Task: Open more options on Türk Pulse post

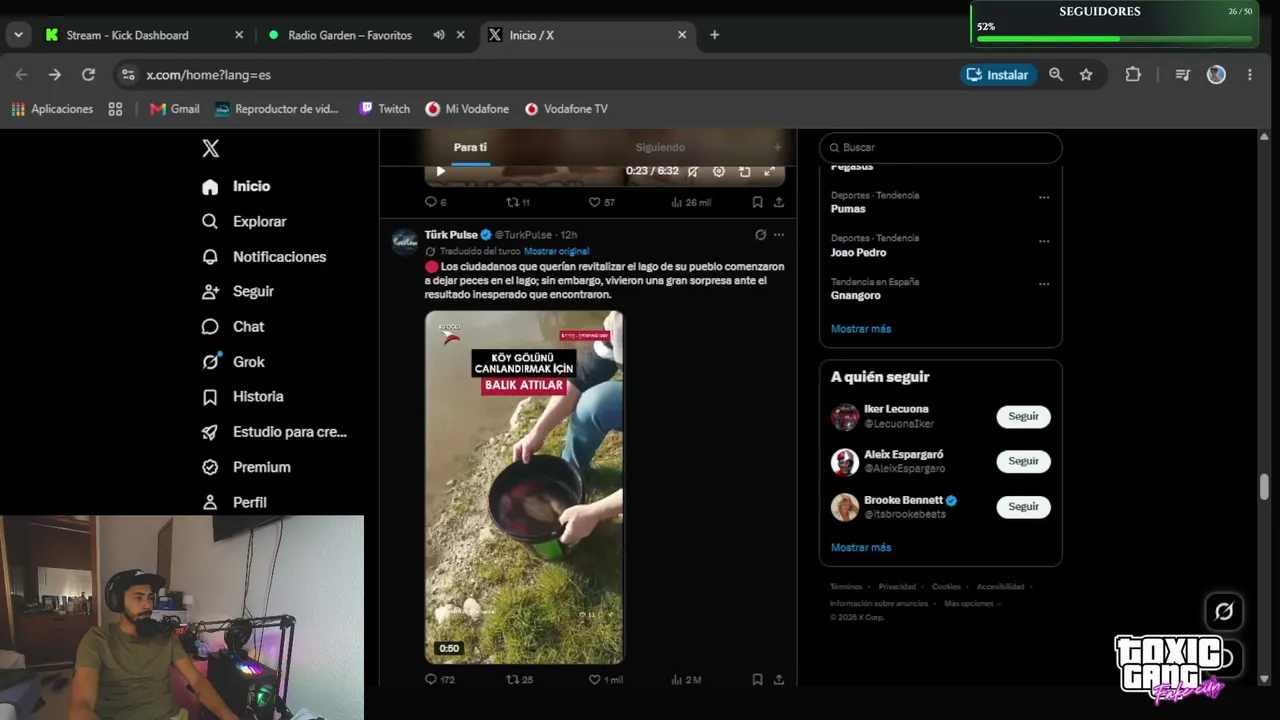Action: [x=779, y=235]
